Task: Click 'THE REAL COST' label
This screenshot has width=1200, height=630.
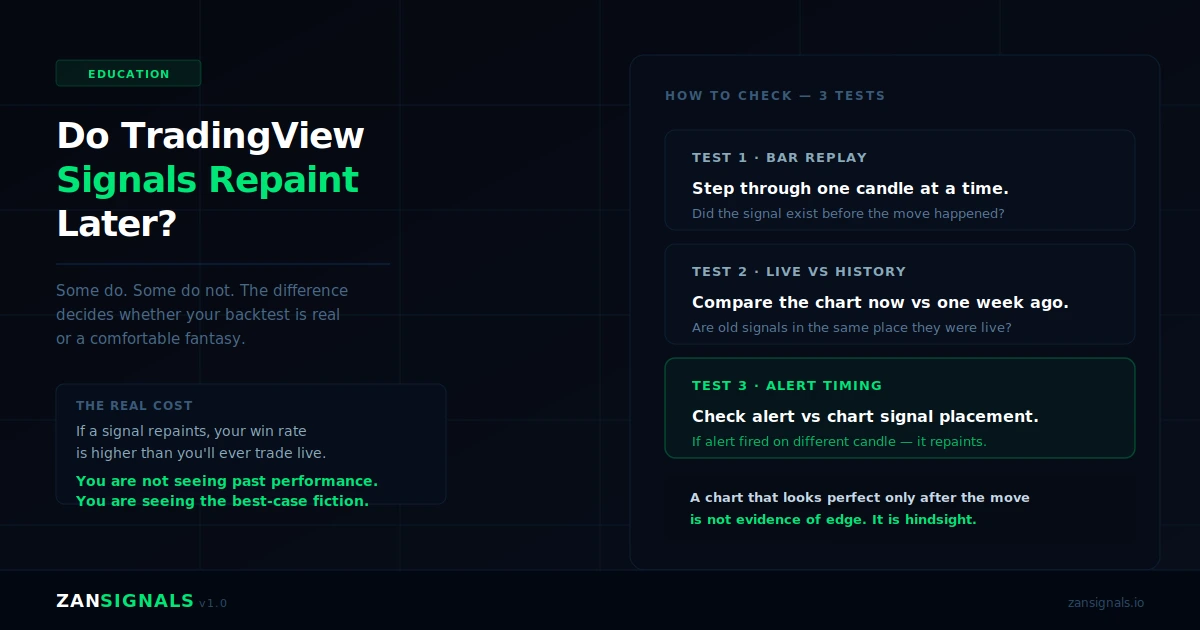Action: coord(134,406)
